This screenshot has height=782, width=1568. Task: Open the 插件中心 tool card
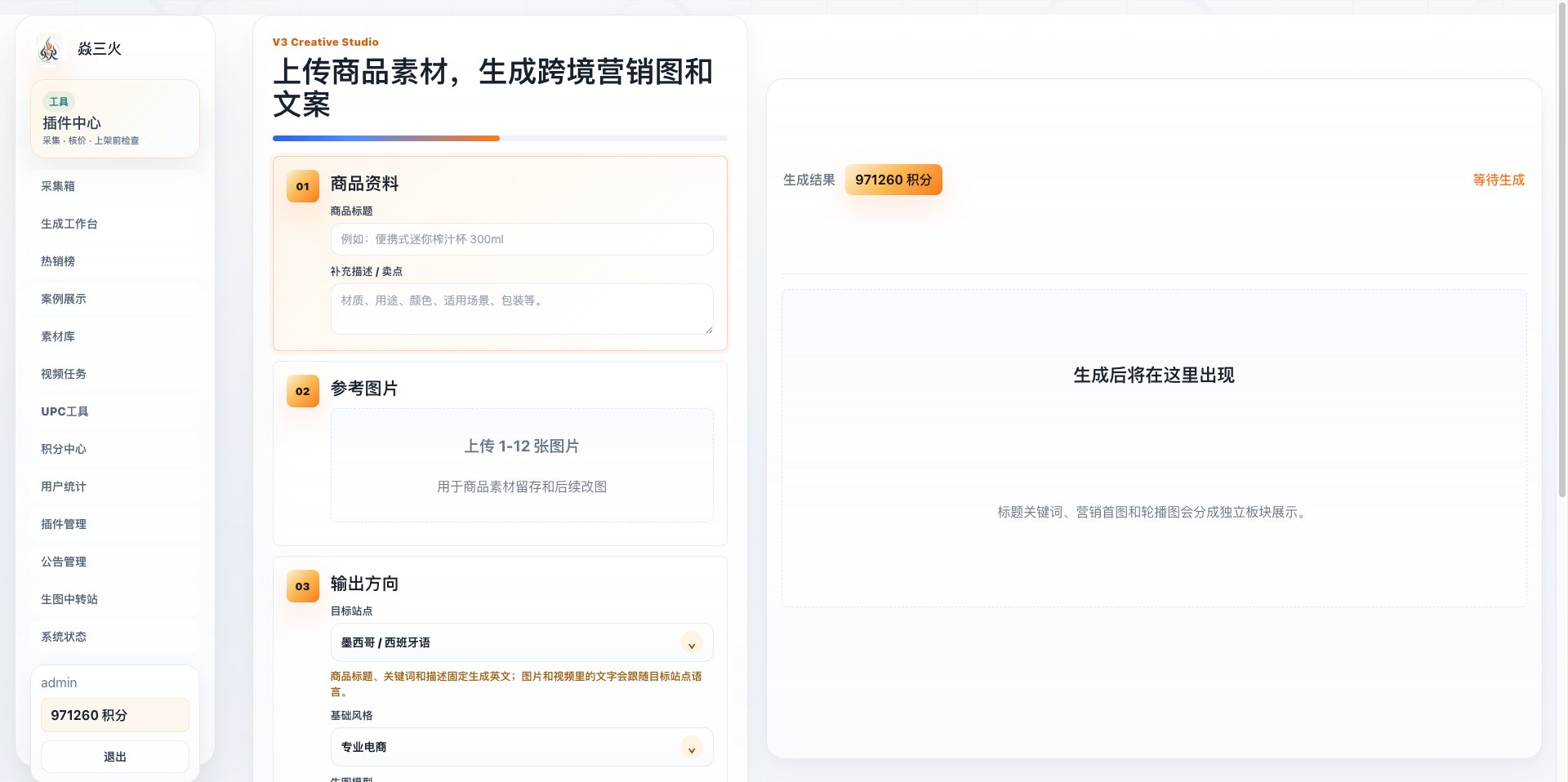pos(115,118)
